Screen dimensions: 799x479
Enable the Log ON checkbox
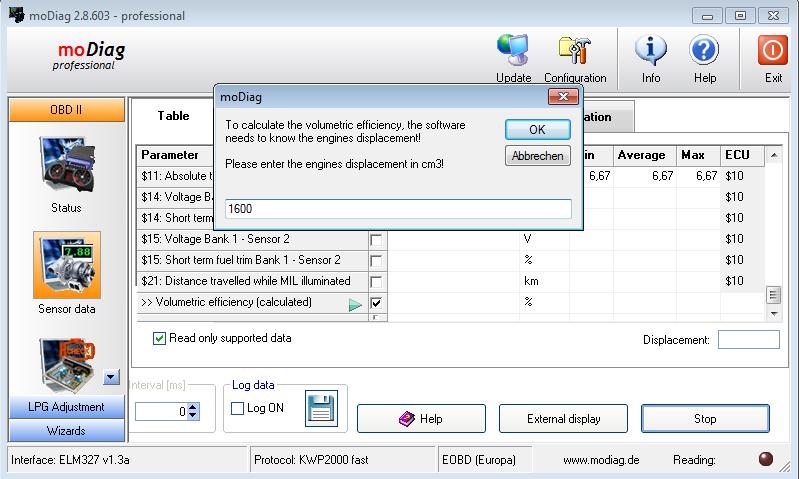tap(238, 408)
